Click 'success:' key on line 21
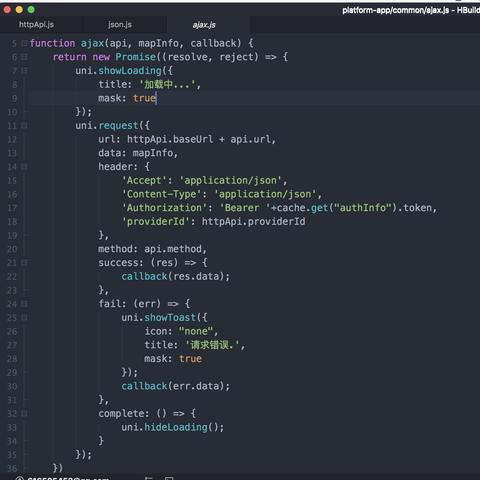Screen dimensions: 480x480 (x=121, y=263)
